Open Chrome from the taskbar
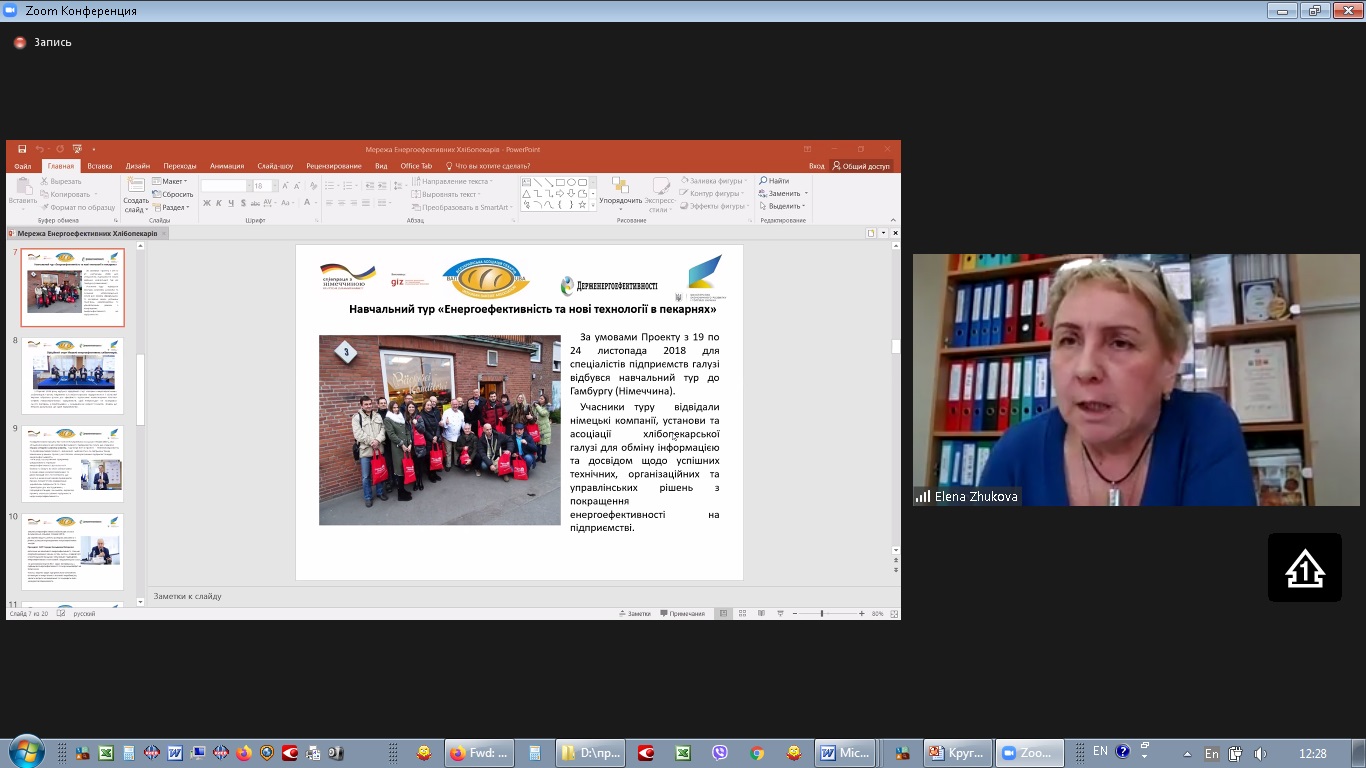Viewport: 1366px width, 768px height. pos(757,753)
